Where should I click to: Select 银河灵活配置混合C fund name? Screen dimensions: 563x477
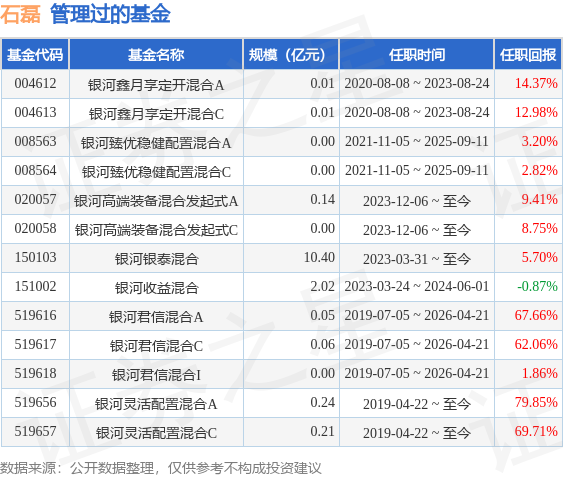tap(156, 433)
